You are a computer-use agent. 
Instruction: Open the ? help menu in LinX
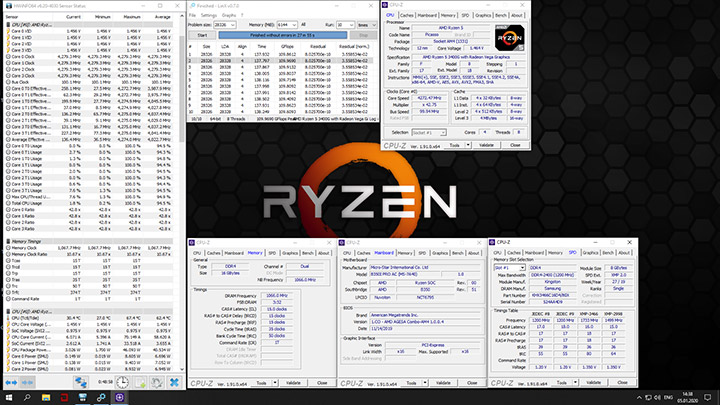pyautogui.click(x=242, y=15)
